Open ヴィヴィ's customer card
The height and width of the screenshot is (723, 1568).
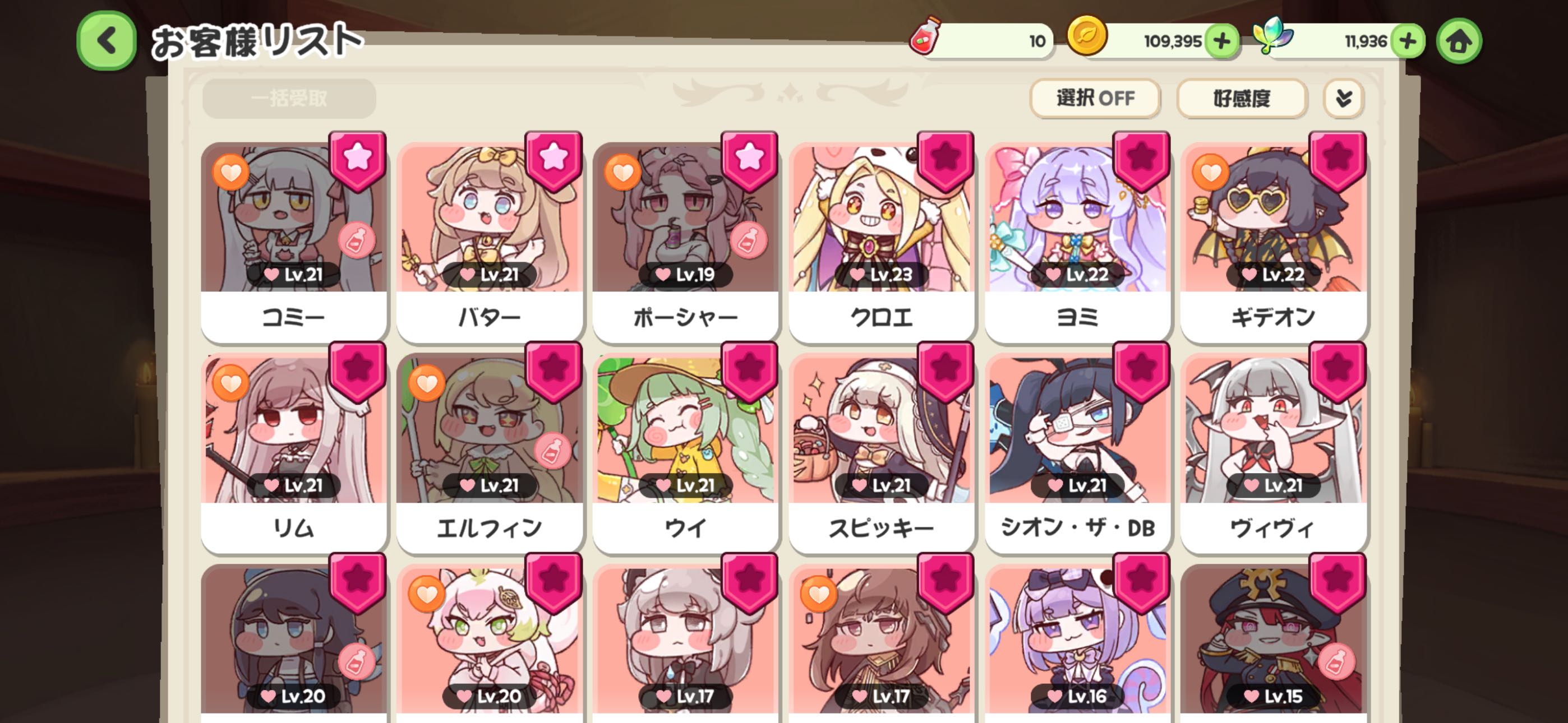(x=1274, y=453)
